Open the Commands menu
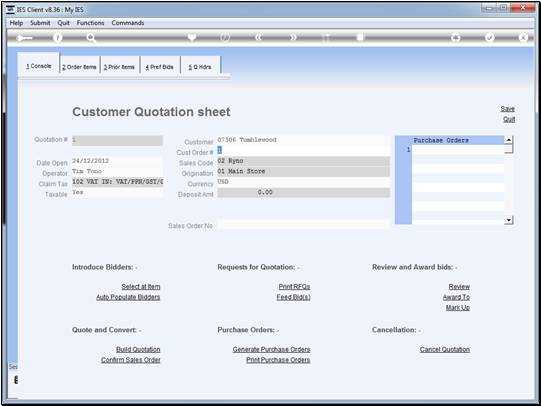 coord(128,23)
